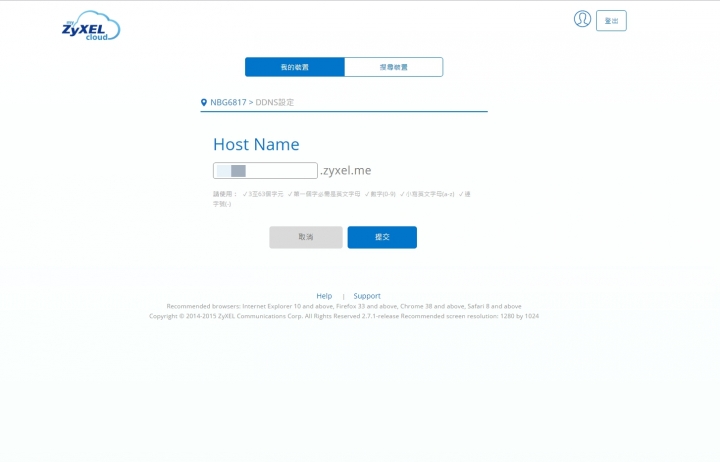This screenshot has height=462, width=720.
Task: Select DDNS settings breadcrumb text
Action: [275, 102]
